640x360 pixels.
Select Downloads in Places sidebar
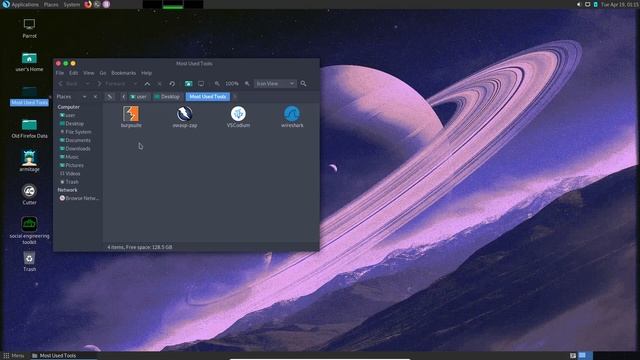coord(75,149)
